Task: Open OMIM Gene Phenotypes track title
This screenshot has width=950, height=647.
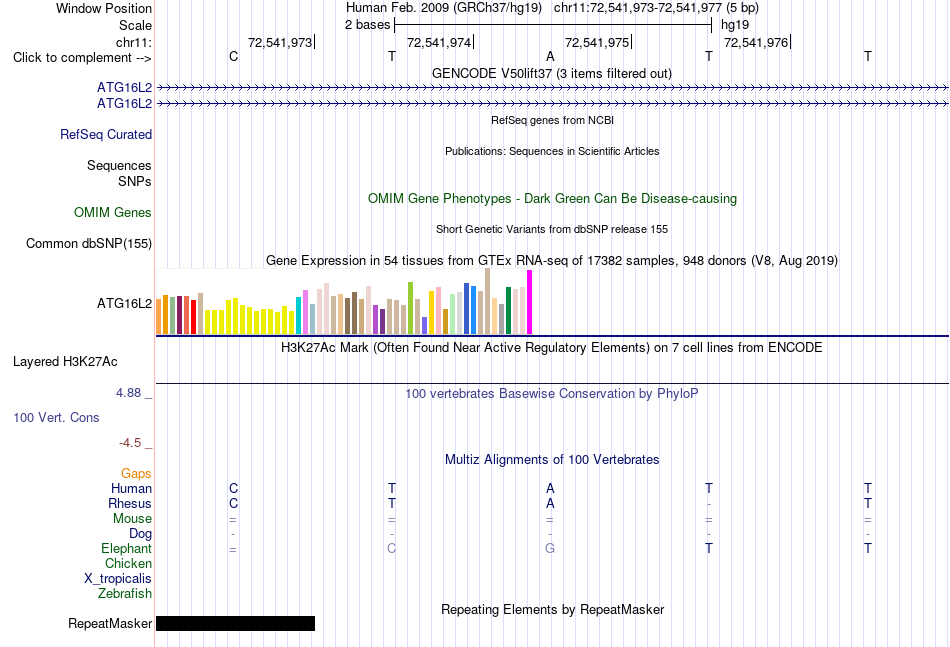Action: point(553,199)
